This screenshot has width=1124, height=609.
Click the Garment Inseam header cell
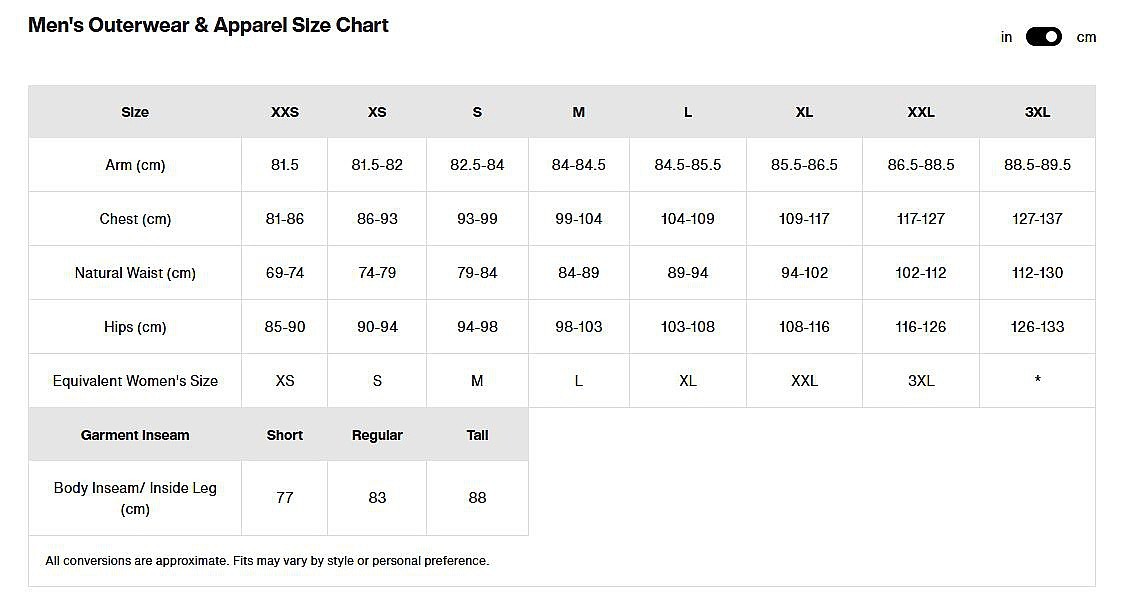pyautogui.click(x=135, y=435)
